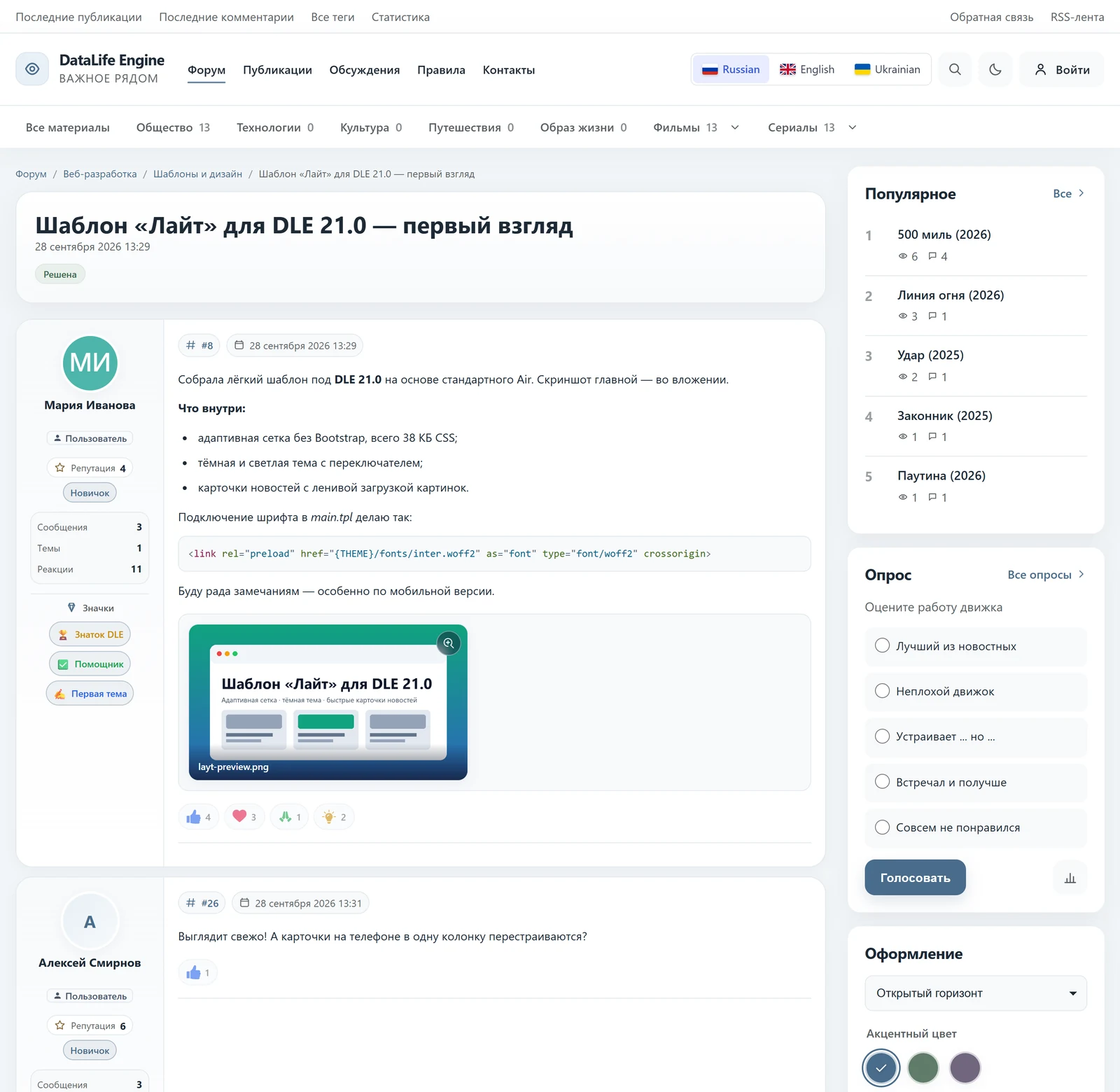Select poll option Неплохой движок
The width and height of the screenshot is (1120, 1092).
point(976,692)
